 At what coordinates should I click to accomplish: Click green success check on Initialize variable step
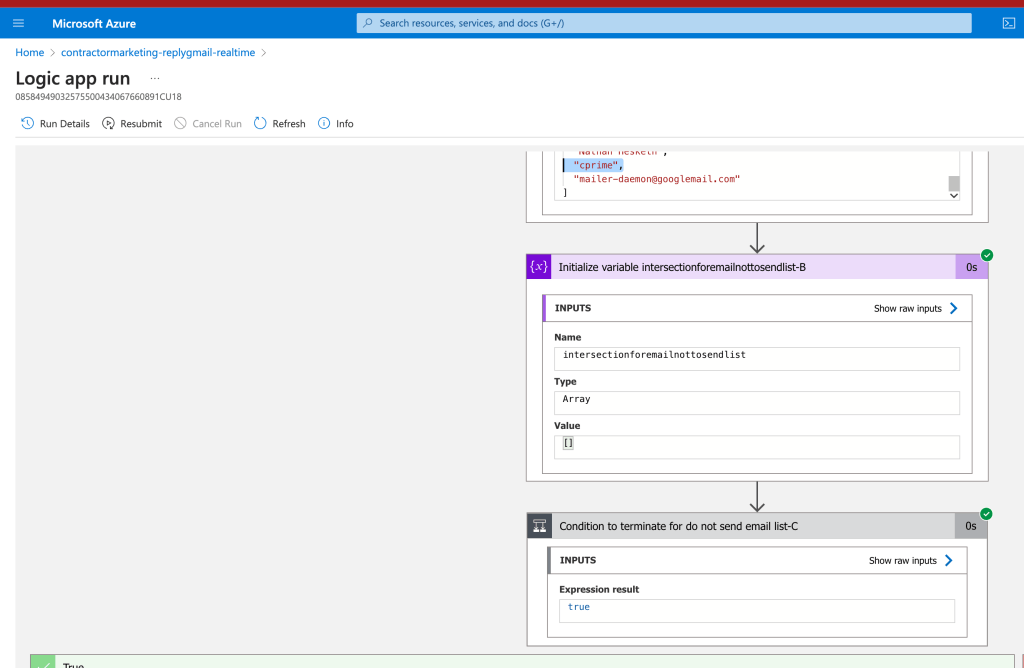click(987, 255)
